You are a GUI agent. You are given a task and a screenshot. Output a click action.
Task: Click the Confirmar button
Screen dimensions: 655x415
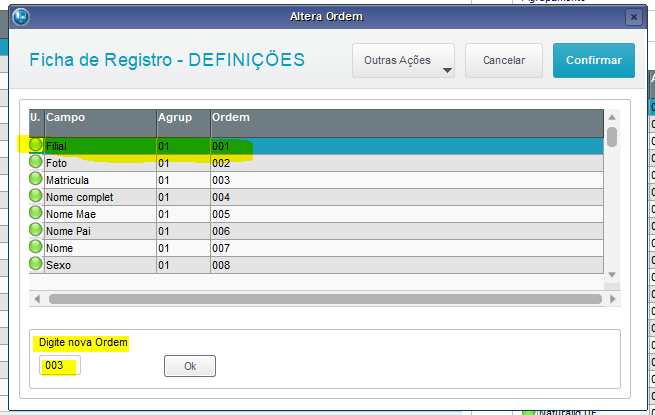click(x=594, y=61)
